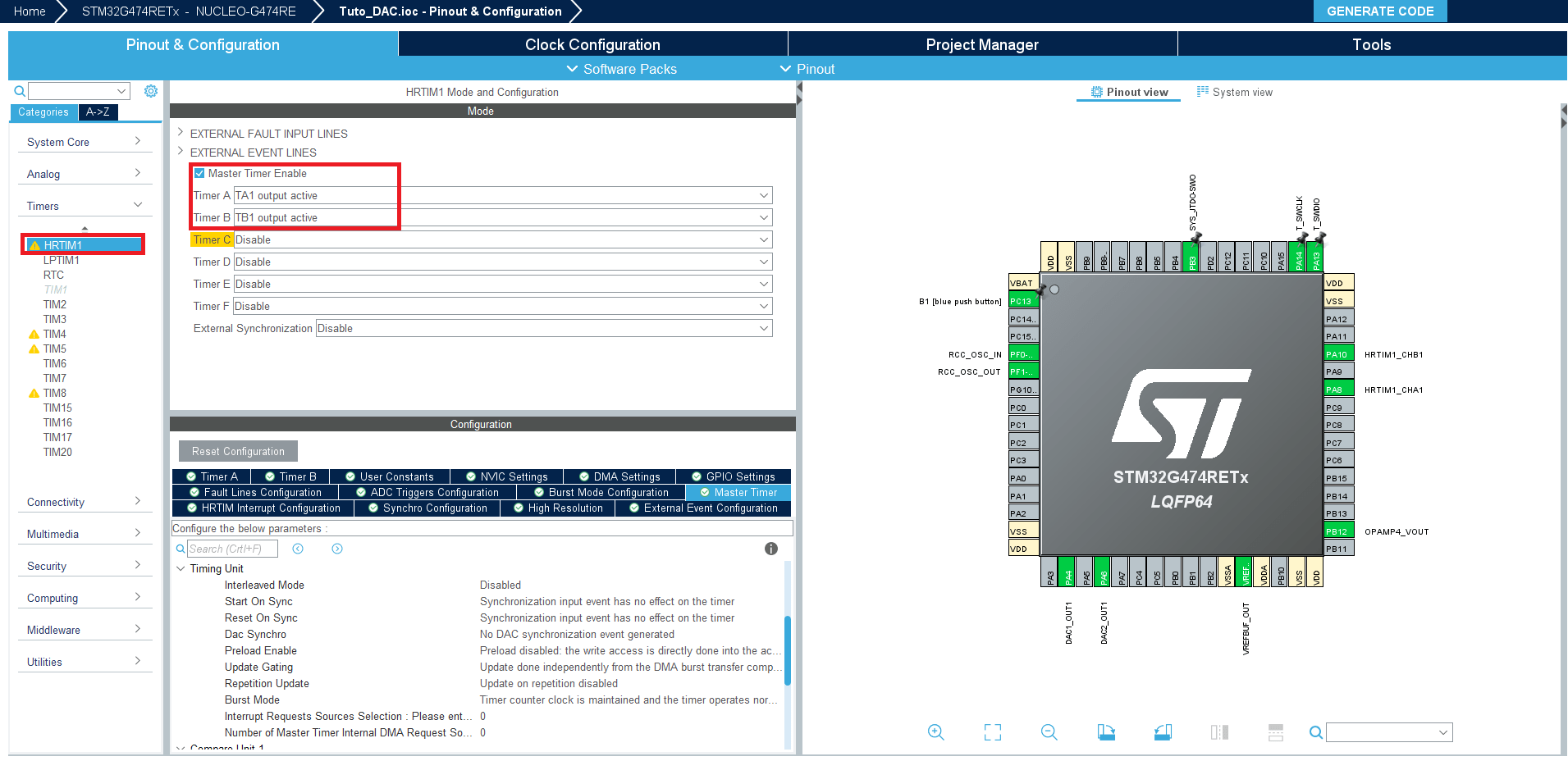Image resolution: width=1568 pixels, height=761 pixels.
Task: Open the Timer B configuration tab
Action: point(290,476)
